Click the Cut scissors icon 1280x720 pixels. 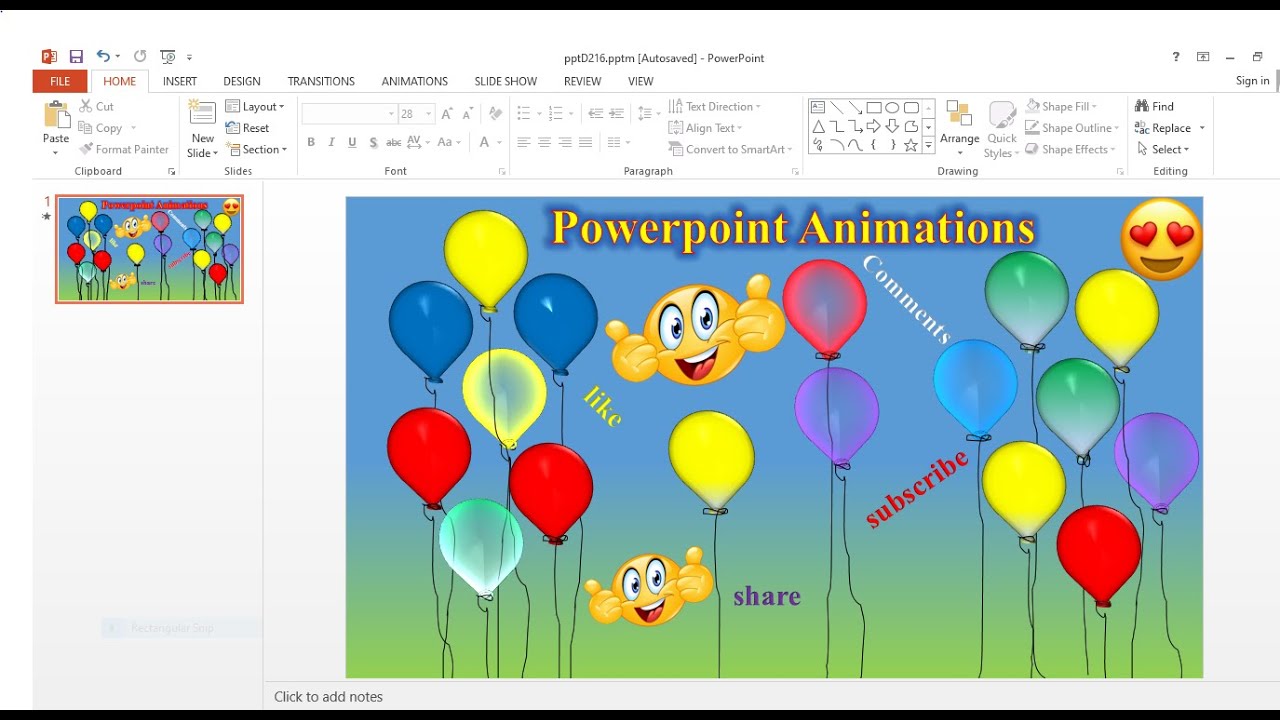pyautogui.click(x=86, y=106)
